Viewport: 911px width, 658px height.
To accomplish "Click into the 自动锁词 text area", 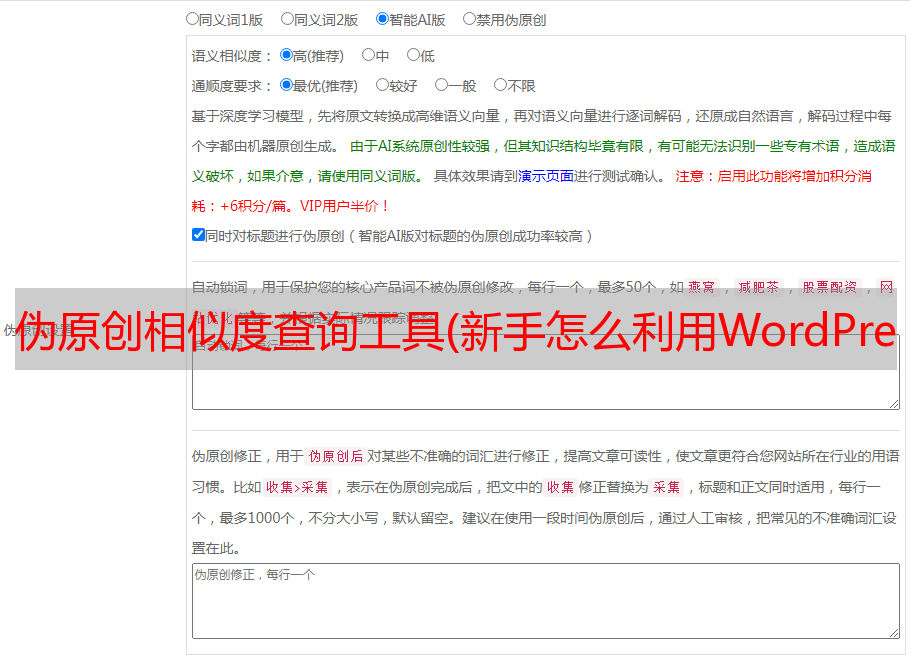I will (x=546, y=372).
